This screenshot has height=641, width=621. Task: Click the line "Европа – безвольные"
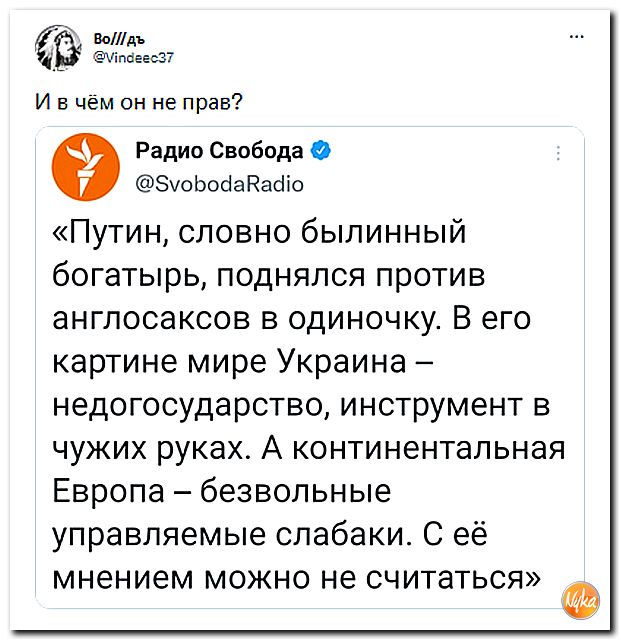pos(222,491)
